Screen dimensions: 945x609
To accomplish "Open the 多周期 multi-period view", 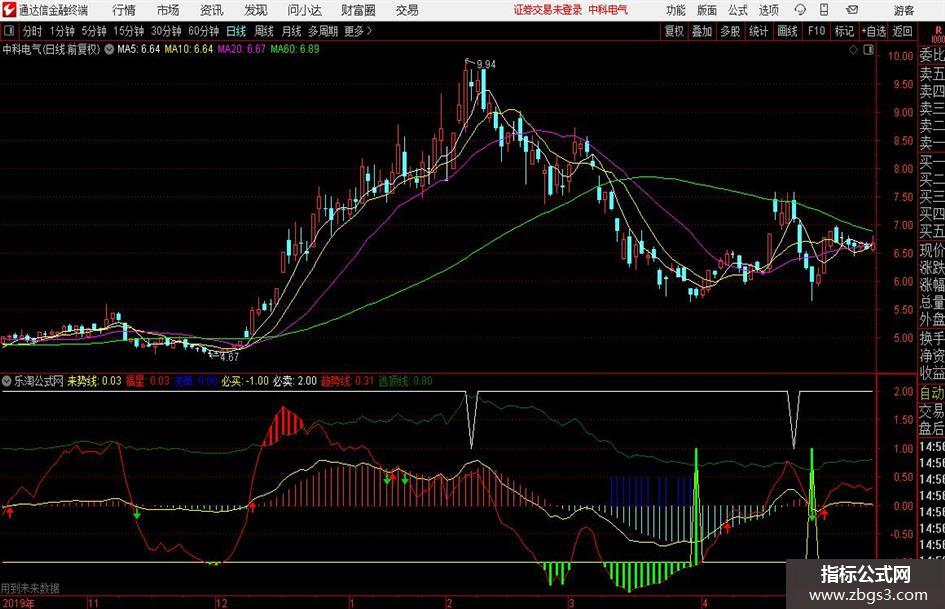I will (323, 31).
